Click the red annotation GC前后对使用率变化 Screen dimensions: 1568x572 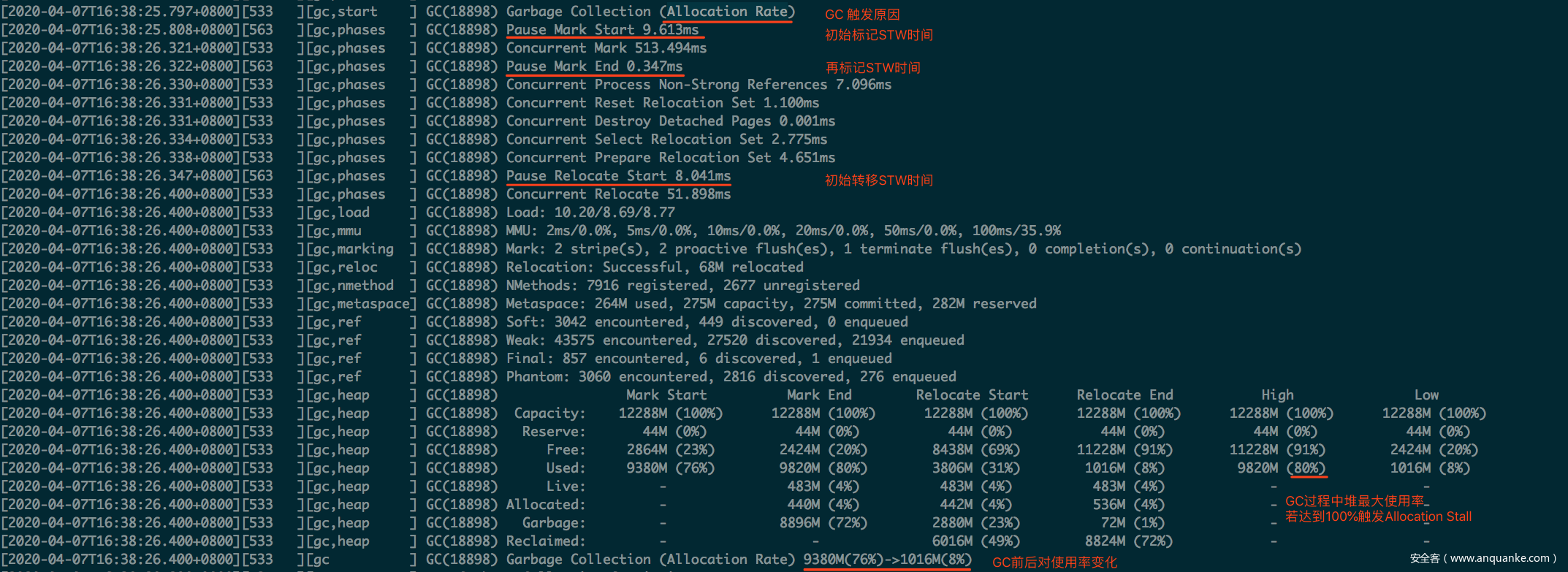(1054, 563)
